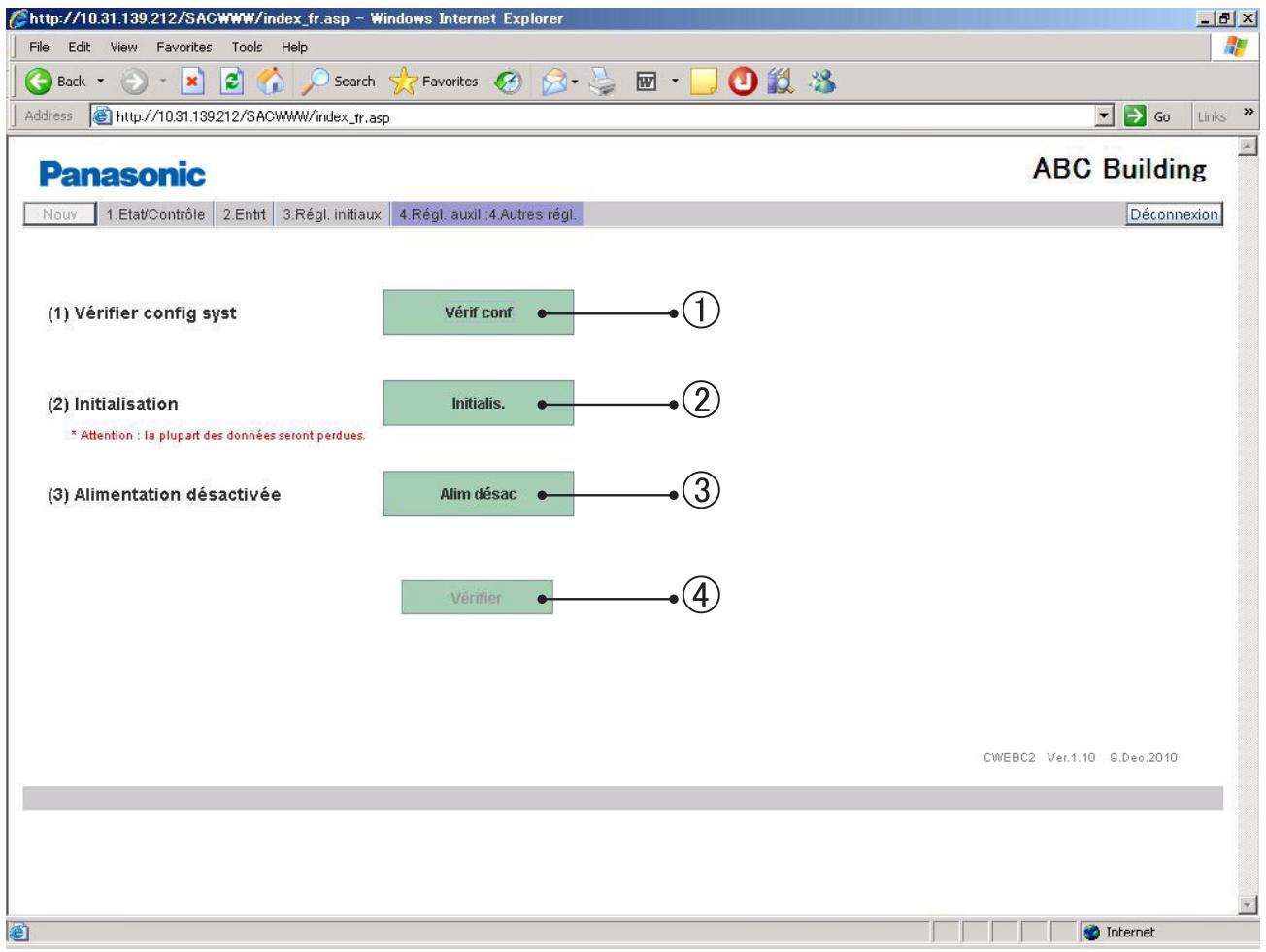Expand the Mail dropdown arrow

coord(575,82)
